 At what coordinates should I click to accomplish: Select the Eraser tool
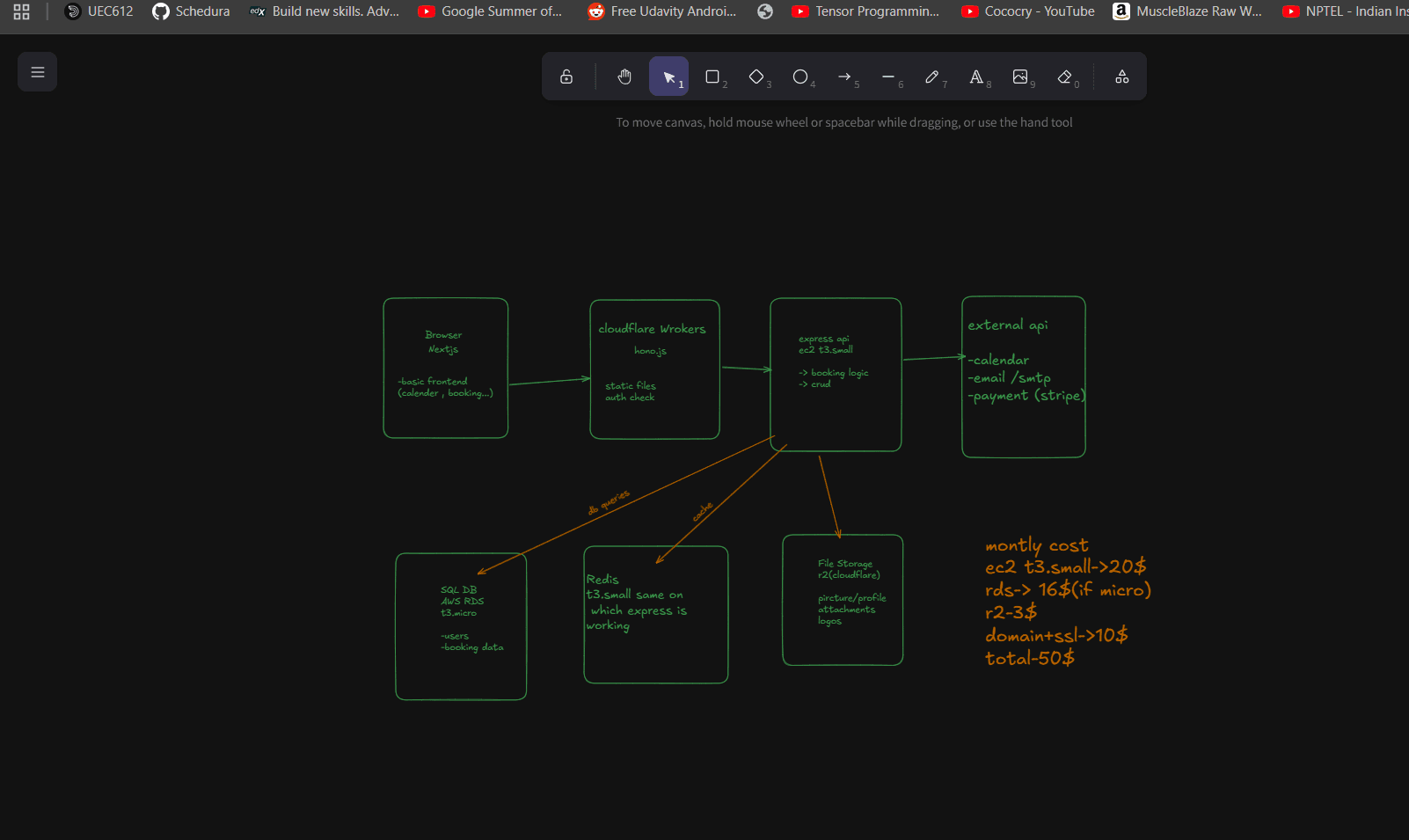tap(1065, 77)
